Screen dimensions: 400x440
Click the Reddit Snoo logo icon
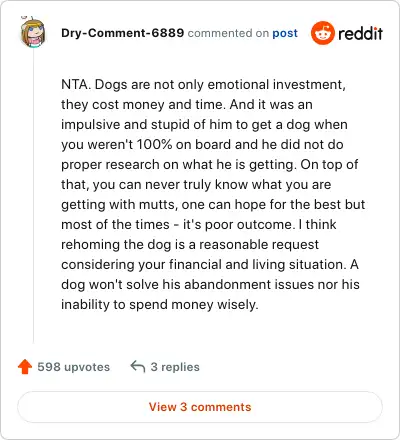[322, 33]
